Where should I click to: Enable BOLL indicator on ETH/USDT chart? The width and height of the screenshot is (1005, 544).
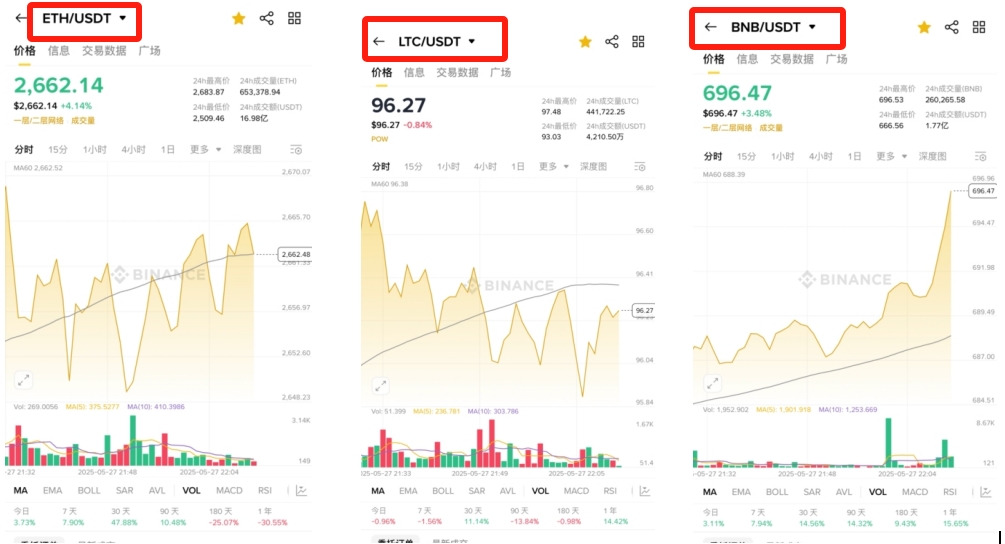point(88,491)
